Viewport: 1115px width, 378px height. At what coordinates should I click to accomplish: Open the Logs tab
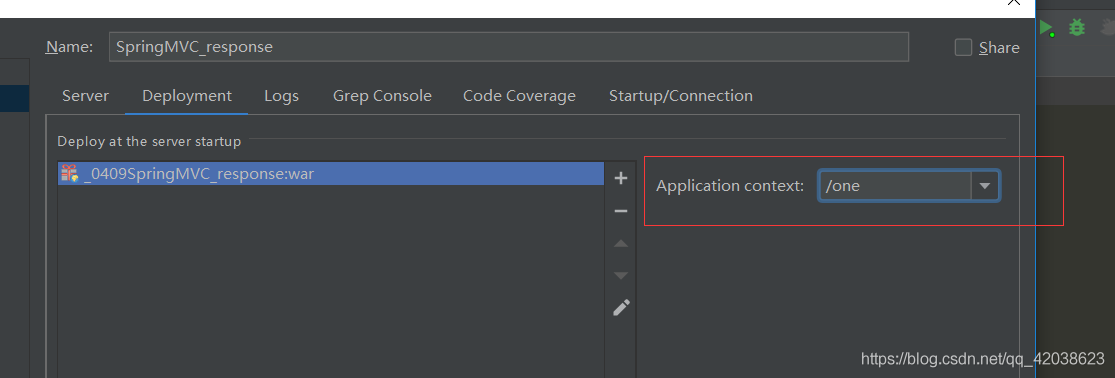coord(282,96)
